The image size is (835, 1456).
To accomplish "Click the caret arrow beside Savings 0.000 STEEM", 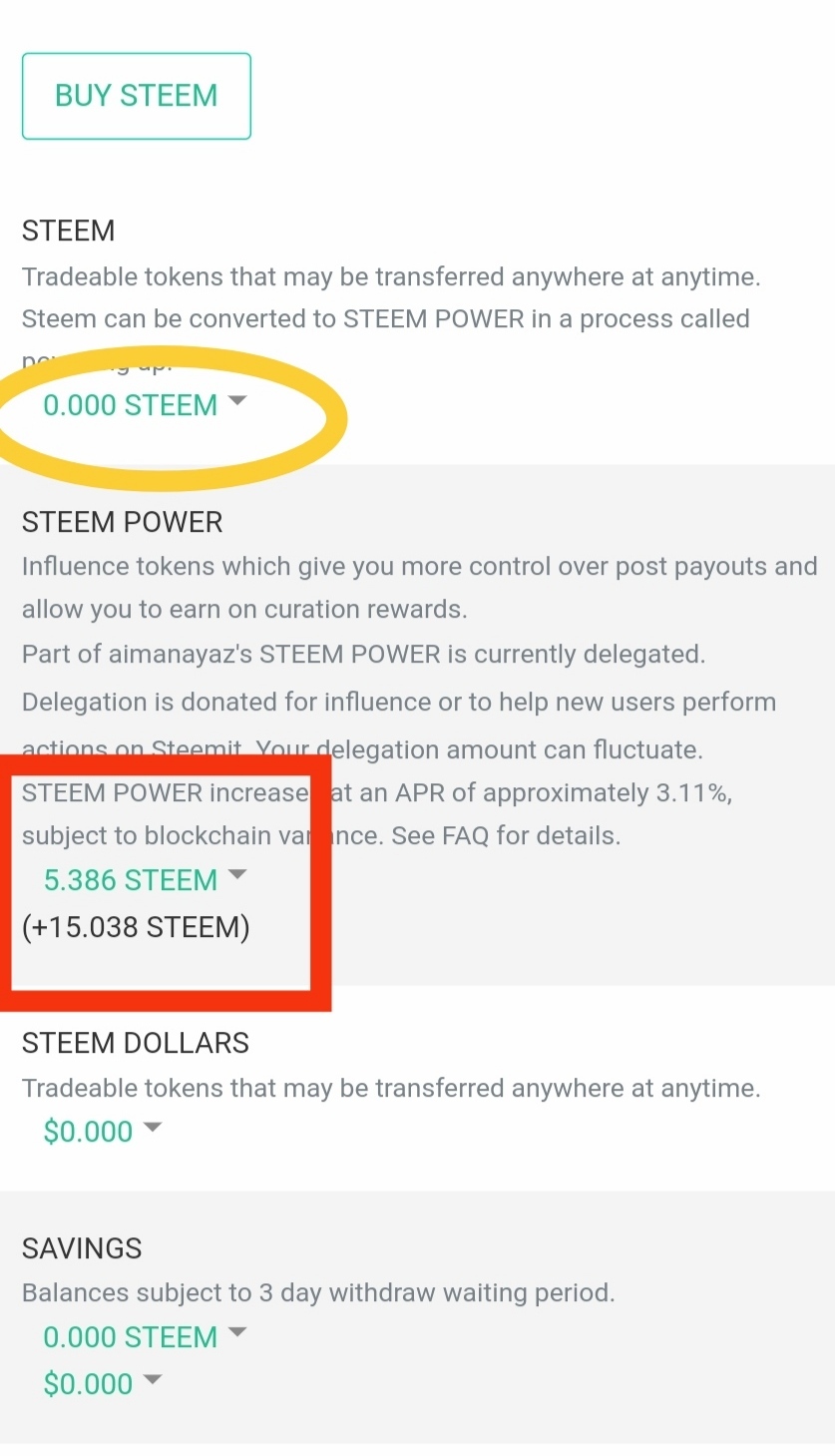I will [x=237, y=1332].
